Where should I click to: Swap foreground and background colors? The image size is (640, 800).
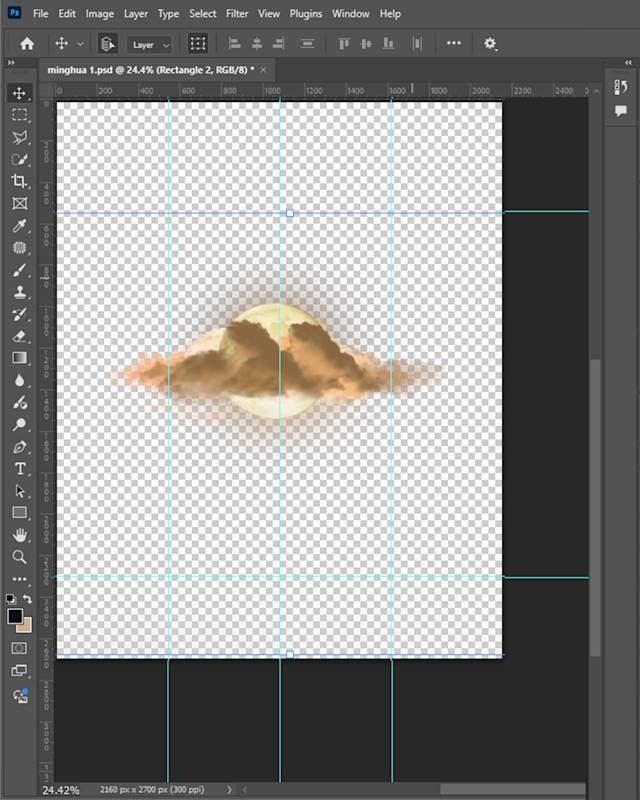tap(28, 599)
